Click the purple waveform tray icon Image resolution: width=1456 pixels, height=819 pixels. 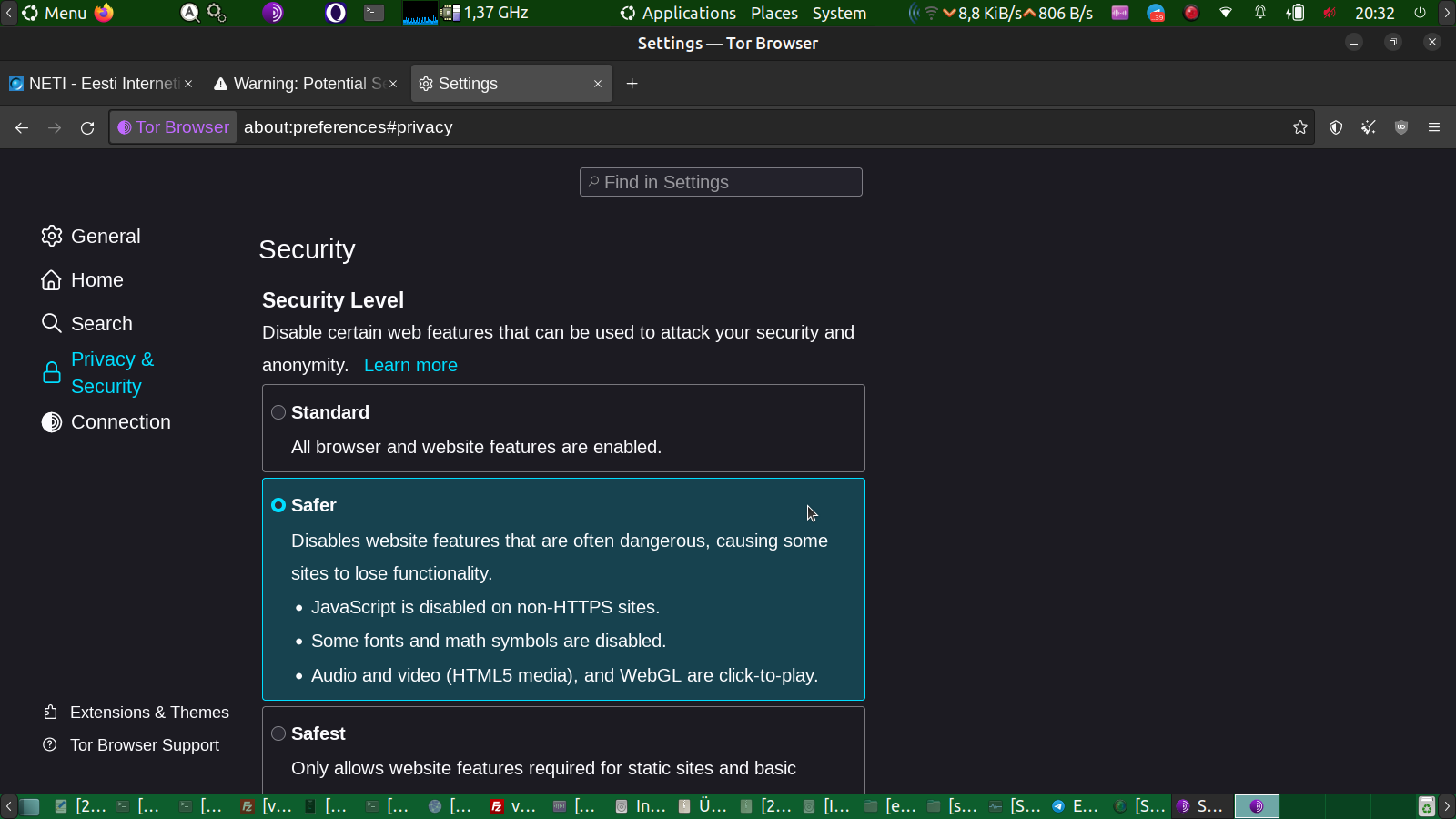click(x=1120, y=13)
